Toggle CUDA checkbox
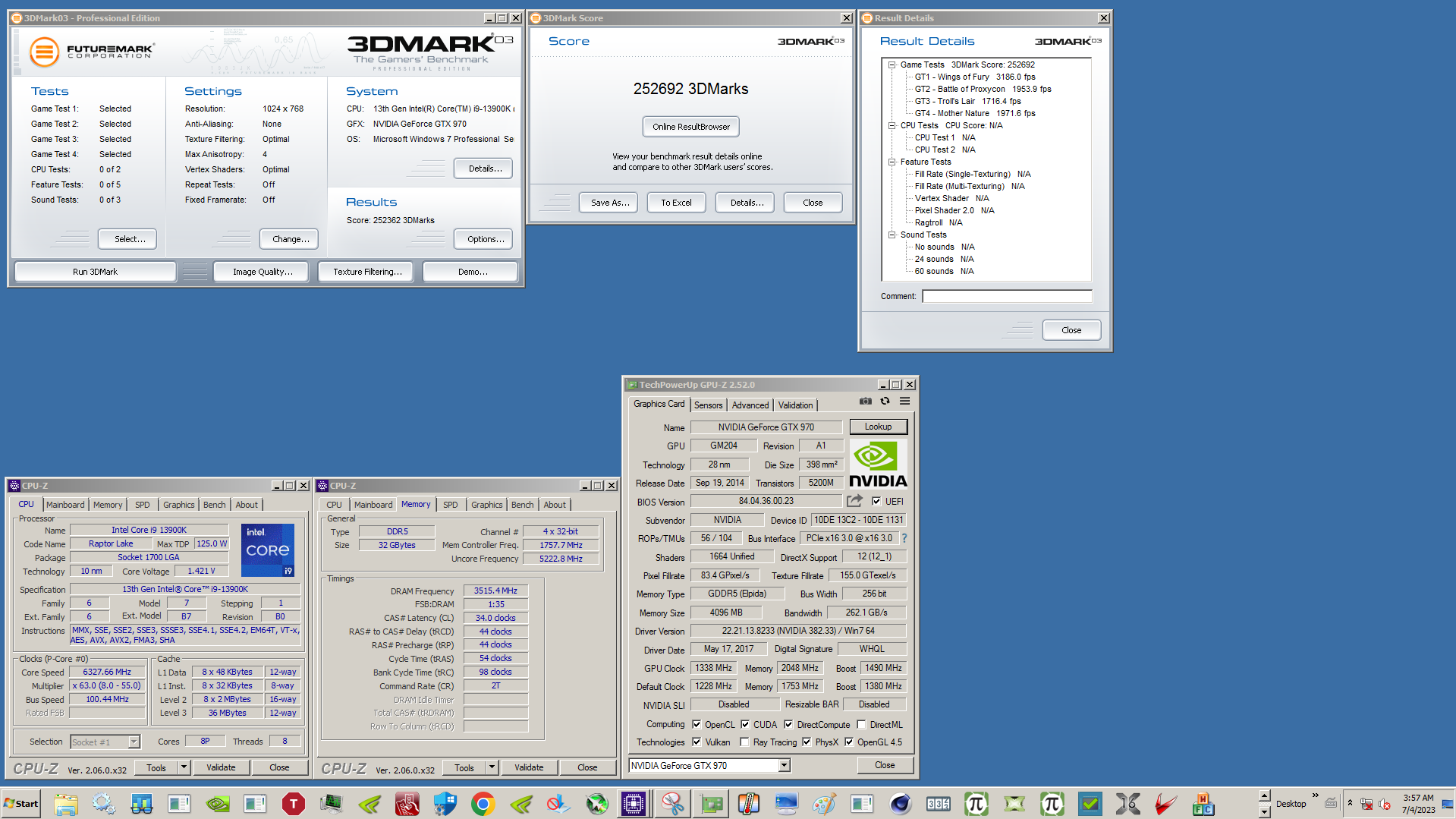 tap(745, 724)
